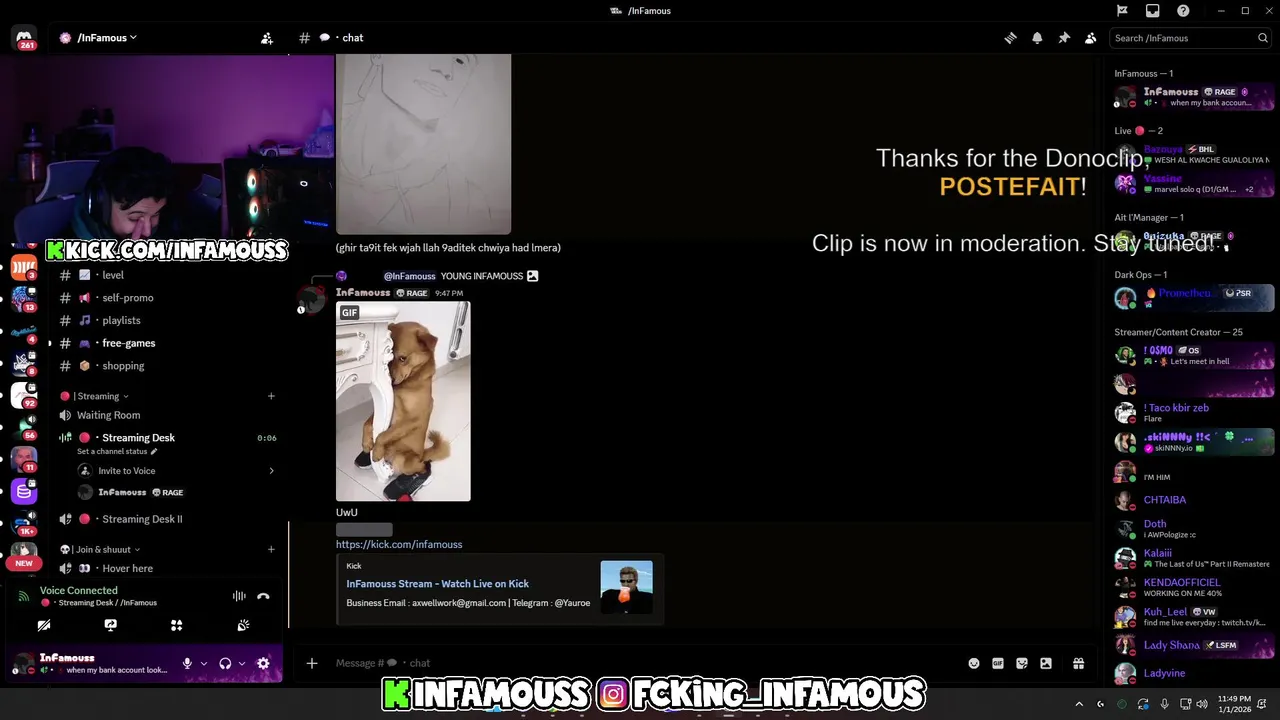Open the emoji picker in message bar
The width and height of the screenshot is (1280, 720).
(x=974, y=663)
